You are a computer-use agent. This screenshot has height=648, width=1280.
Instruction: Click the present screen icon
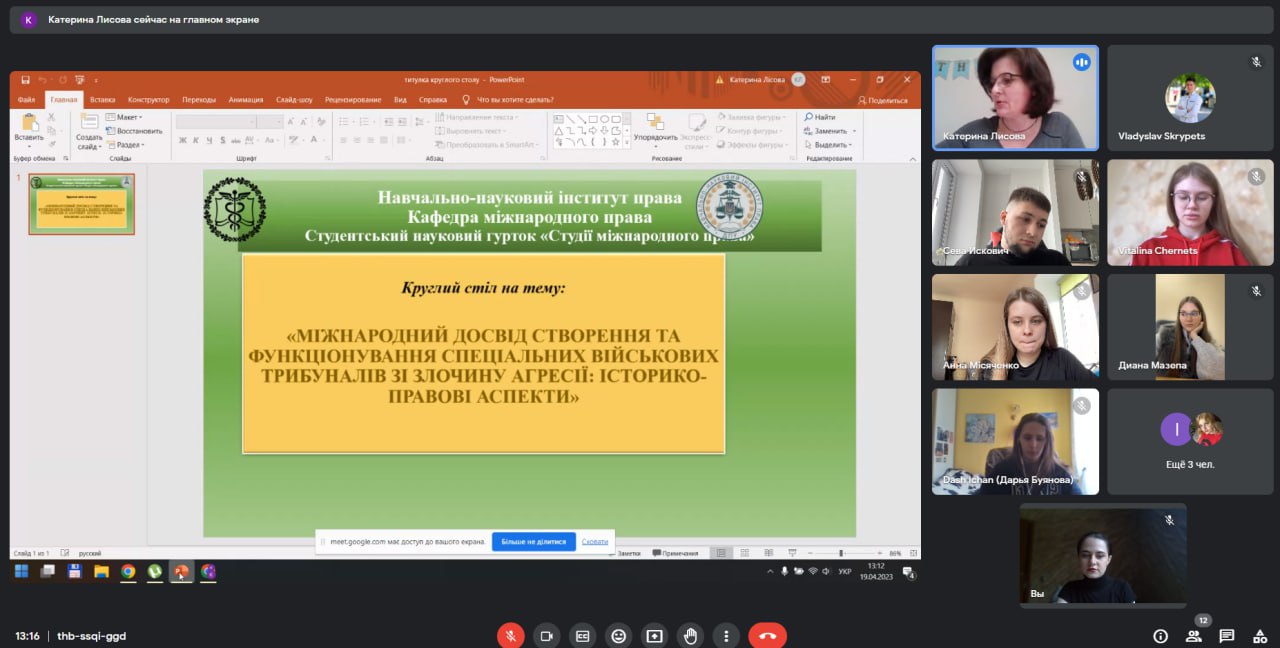(x=654, y=636)
